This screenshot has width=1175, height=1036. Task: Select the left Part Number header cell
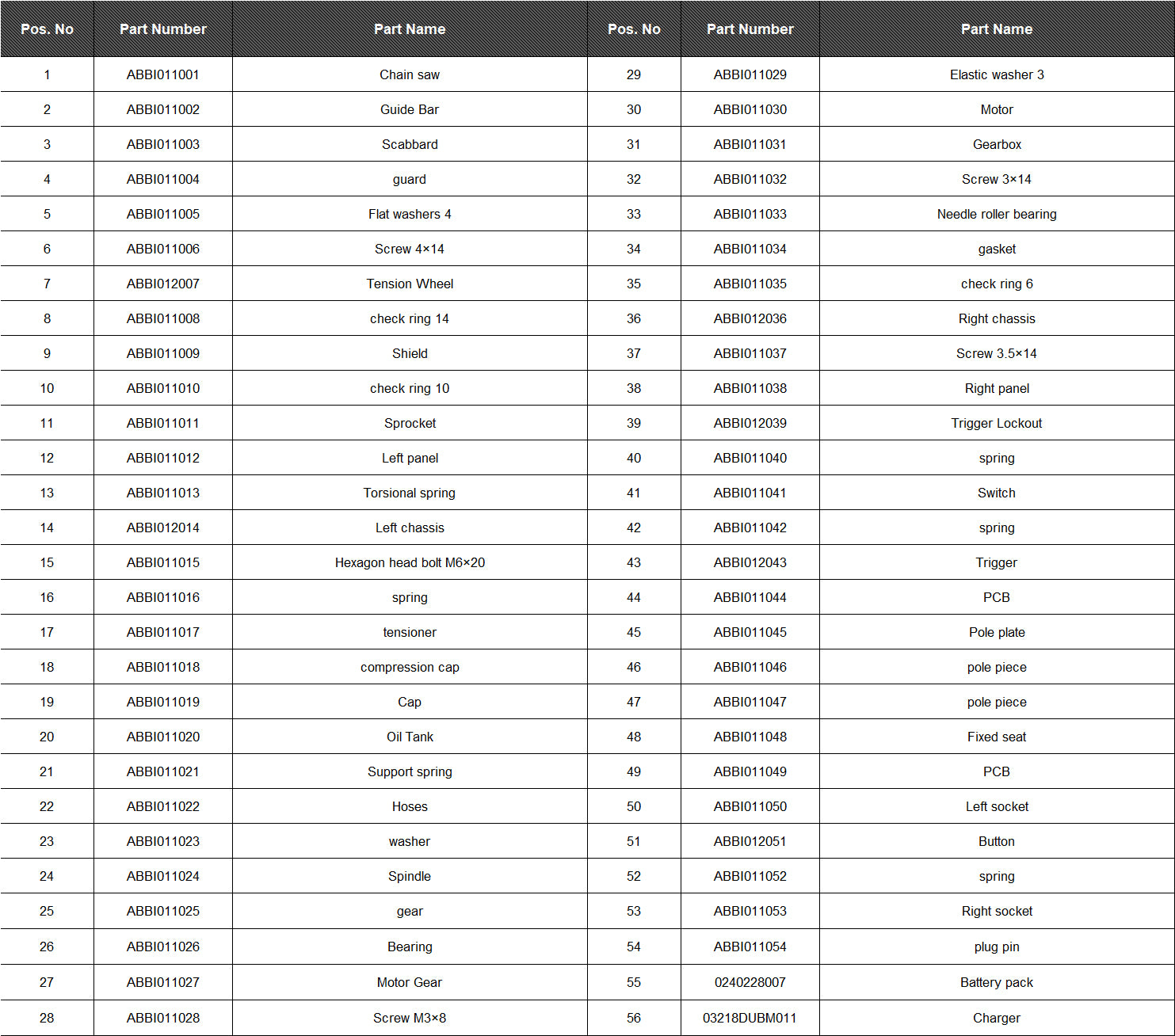click(x=163, y=29)
